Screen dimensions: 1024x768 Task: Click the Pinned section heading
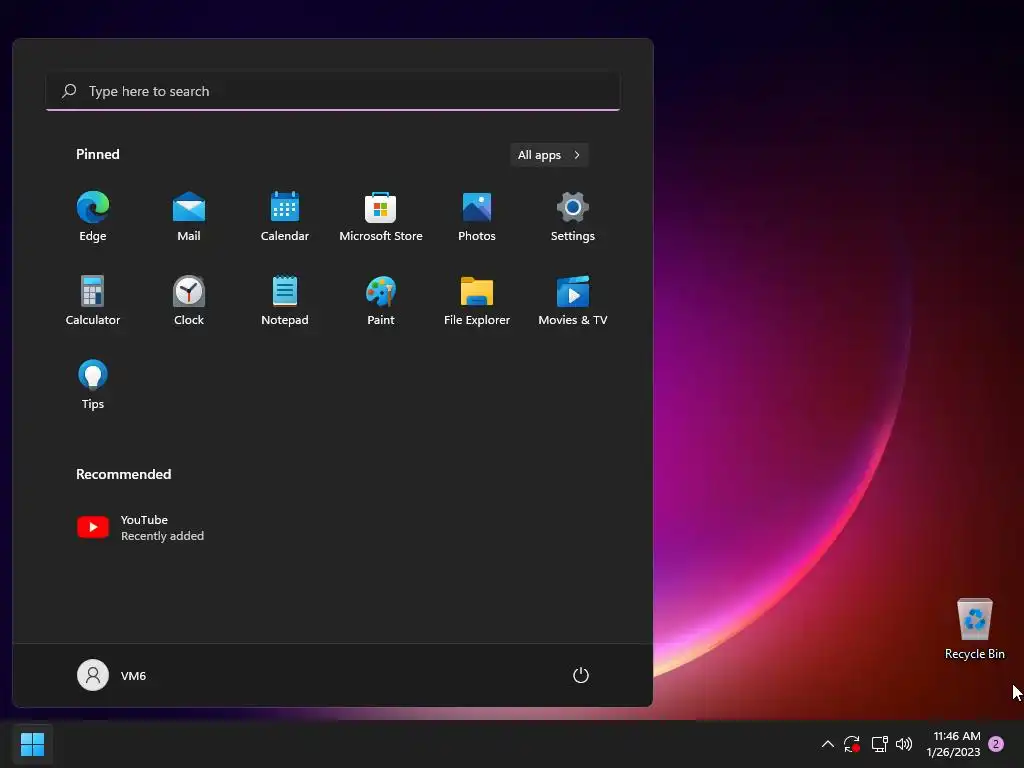click(x=98, y=154)
